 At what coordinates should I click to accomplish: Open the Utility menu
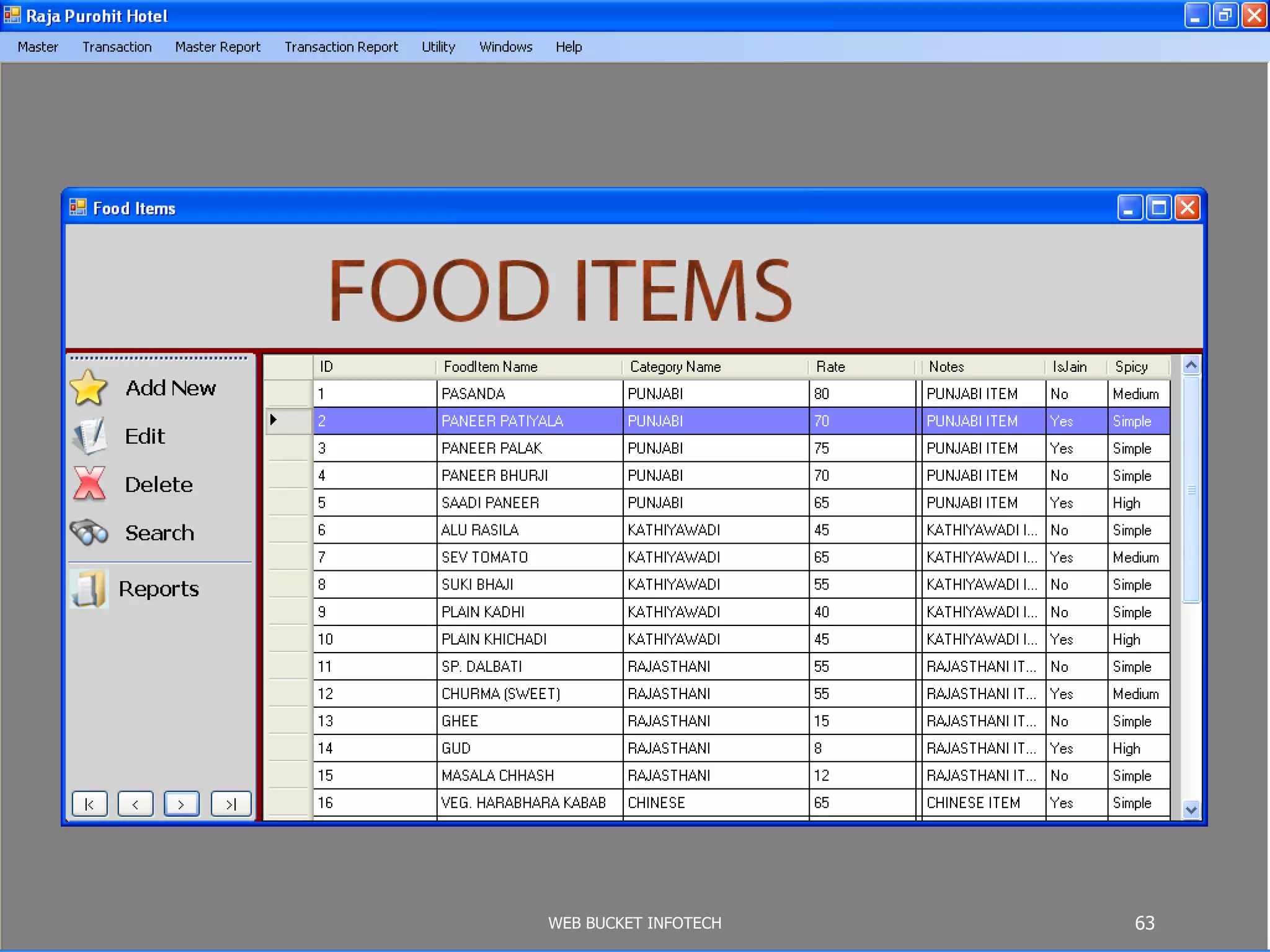point(438,47)
